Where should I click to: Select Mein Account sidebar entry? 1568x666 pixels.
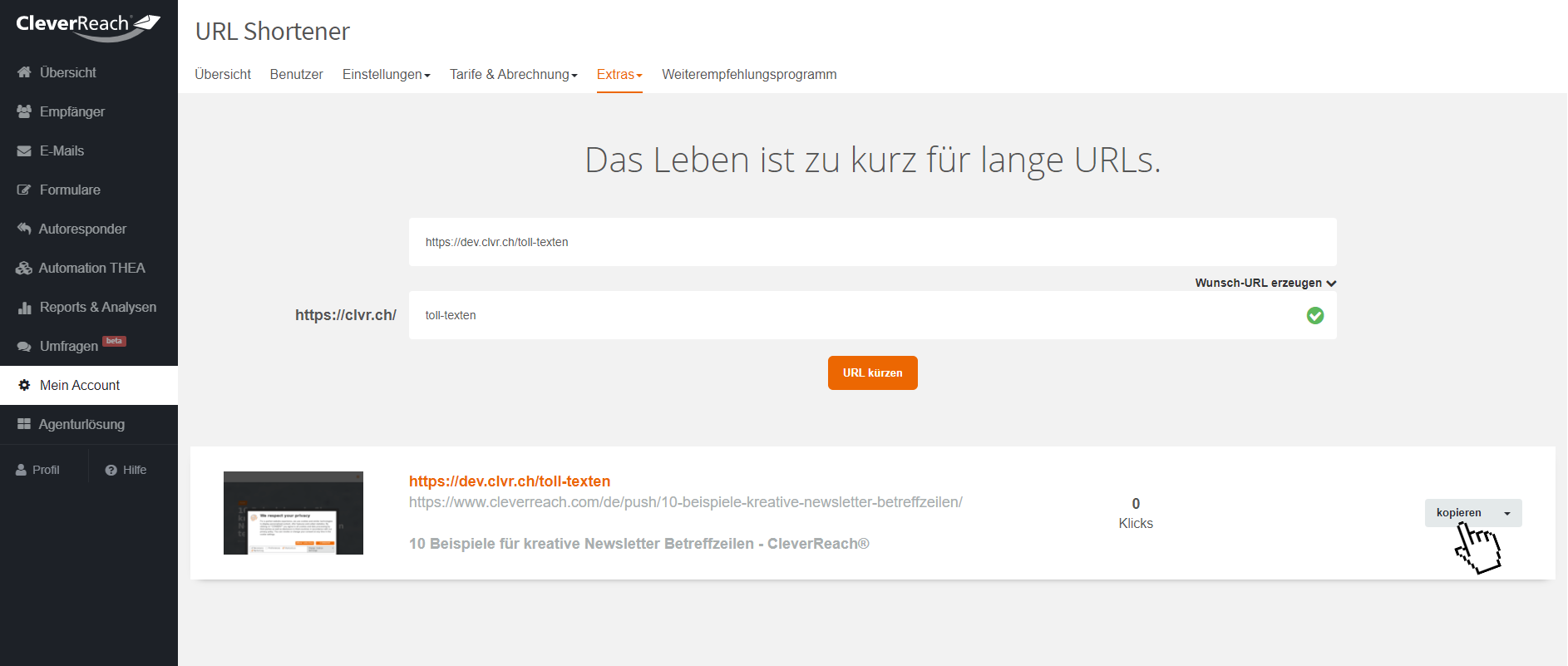click(x=89, y=385)
